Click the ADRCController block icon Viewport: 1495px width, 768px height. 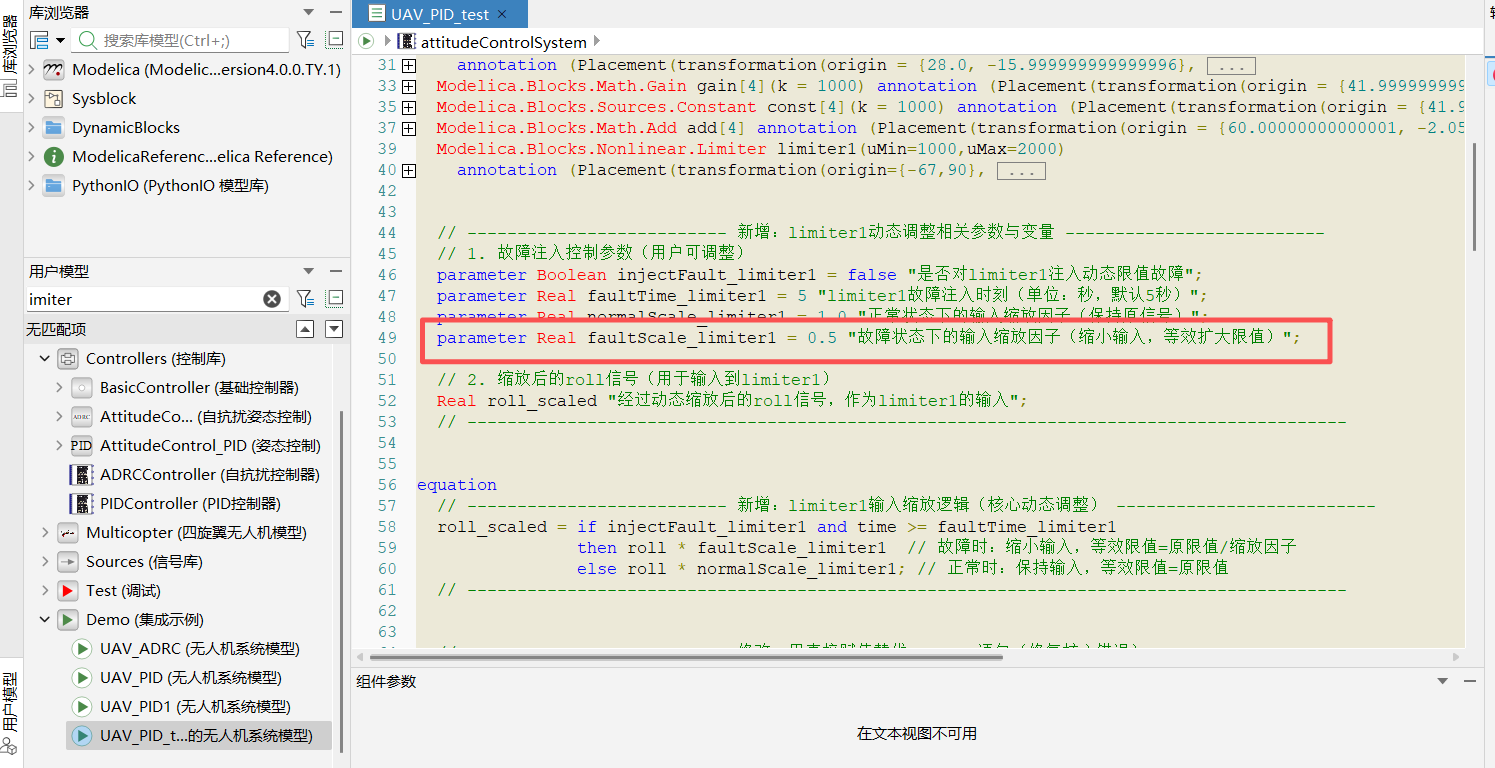82,474
